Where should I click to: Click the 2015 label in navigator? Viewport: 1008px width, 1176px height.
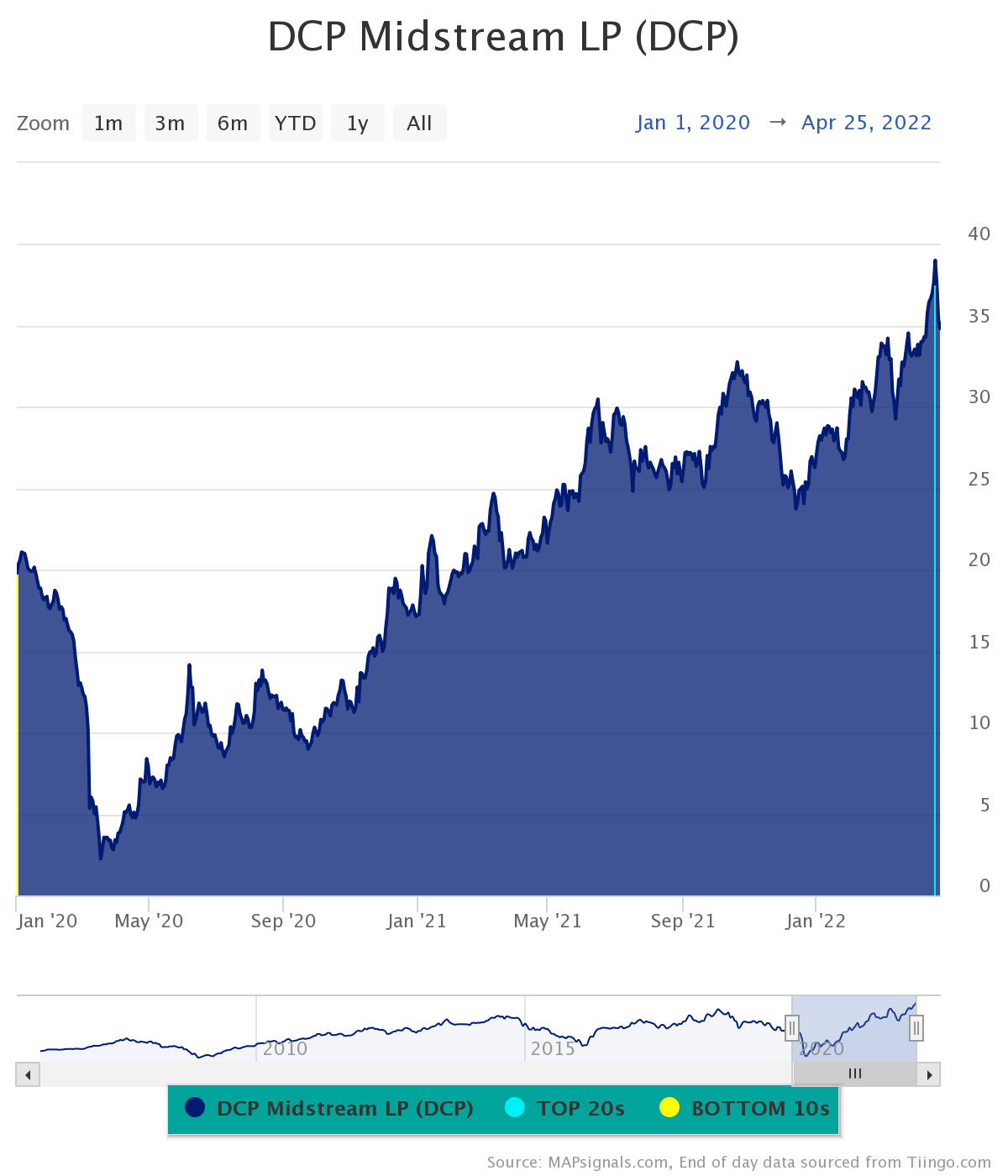(553, 1048)
